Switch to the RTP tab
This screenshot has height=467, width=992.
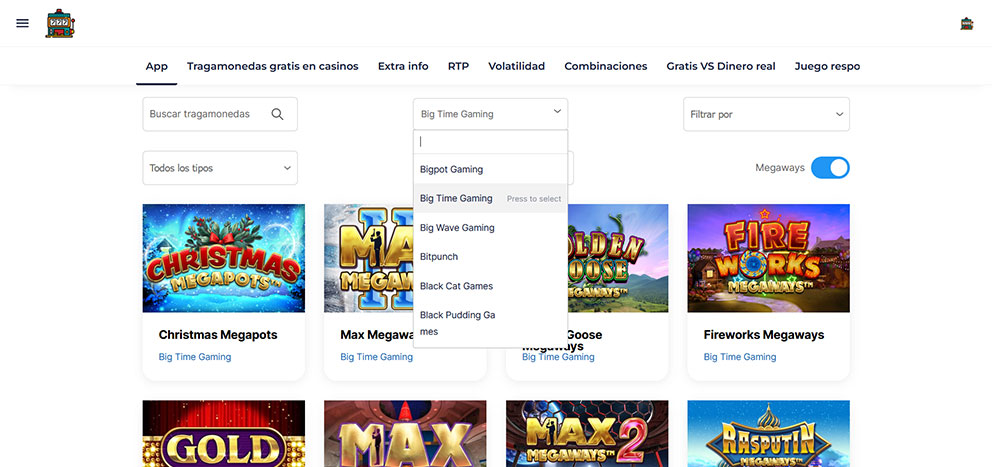coord(458,66)
